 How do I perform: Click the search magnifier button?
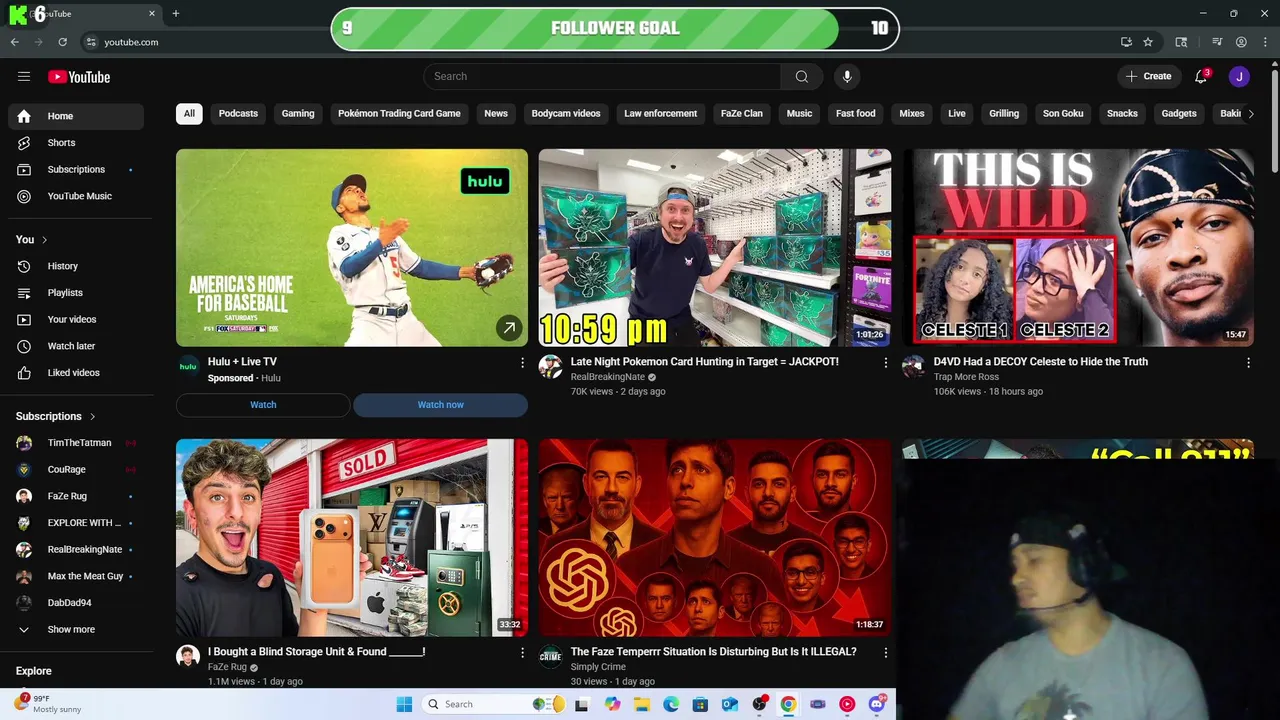pyautogui.click(x=801, y=77)
